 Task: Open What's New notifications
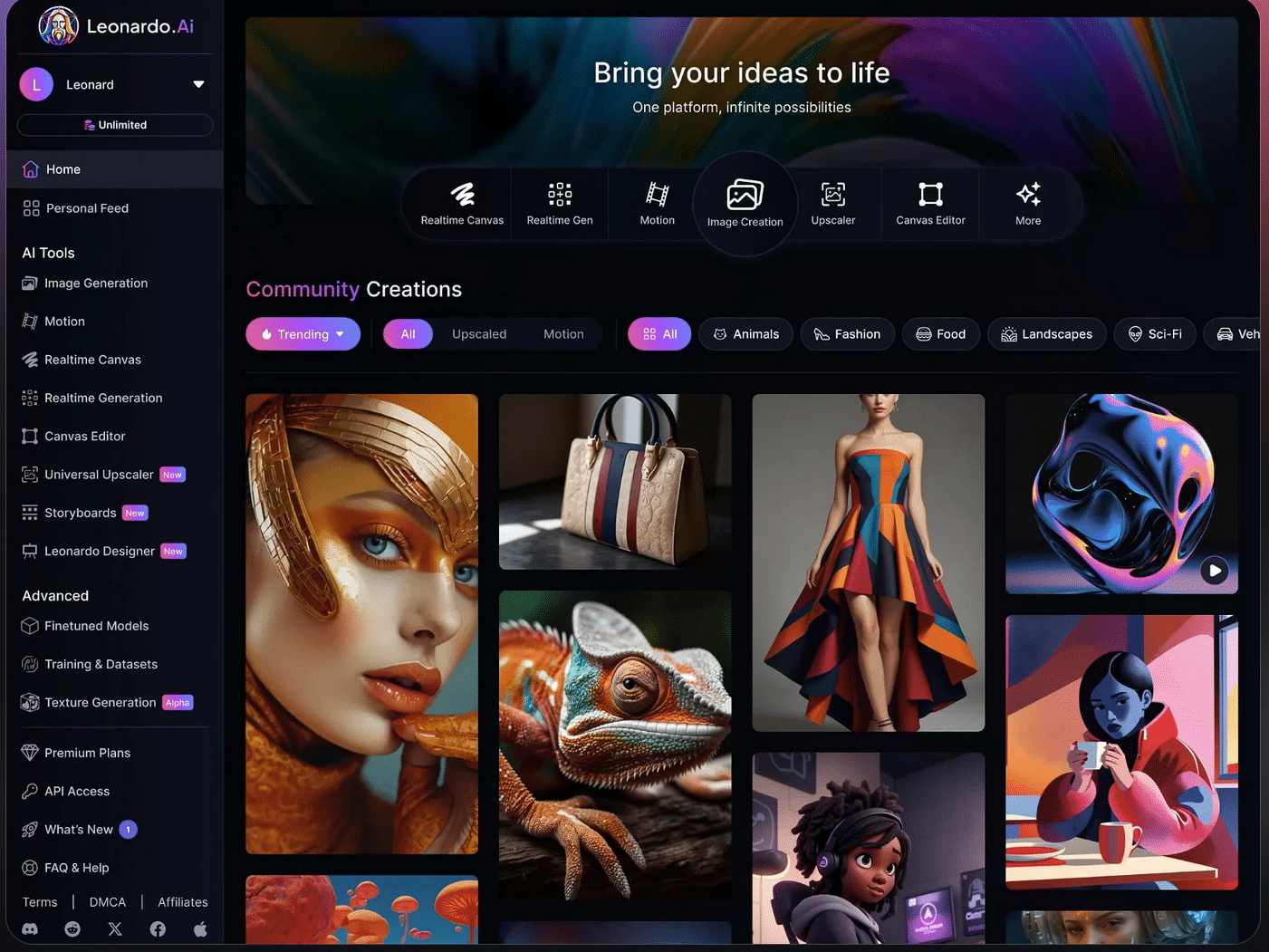pyautogui.click(x=79, y=830)
